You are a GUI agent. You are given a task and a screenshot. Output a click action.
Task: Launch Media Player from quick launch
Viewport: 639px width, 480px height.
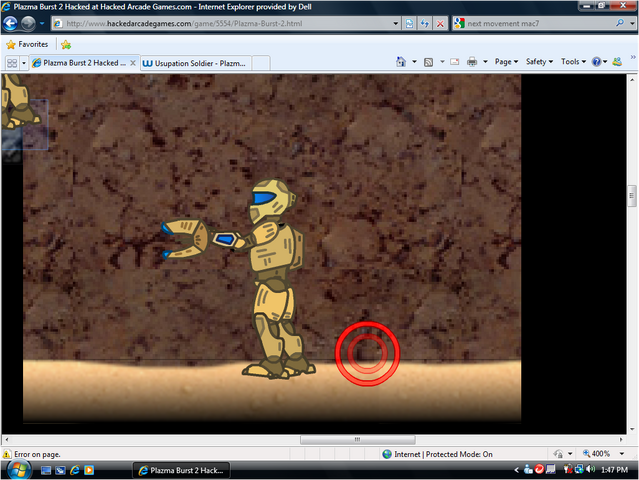click(x=89, y=470)
